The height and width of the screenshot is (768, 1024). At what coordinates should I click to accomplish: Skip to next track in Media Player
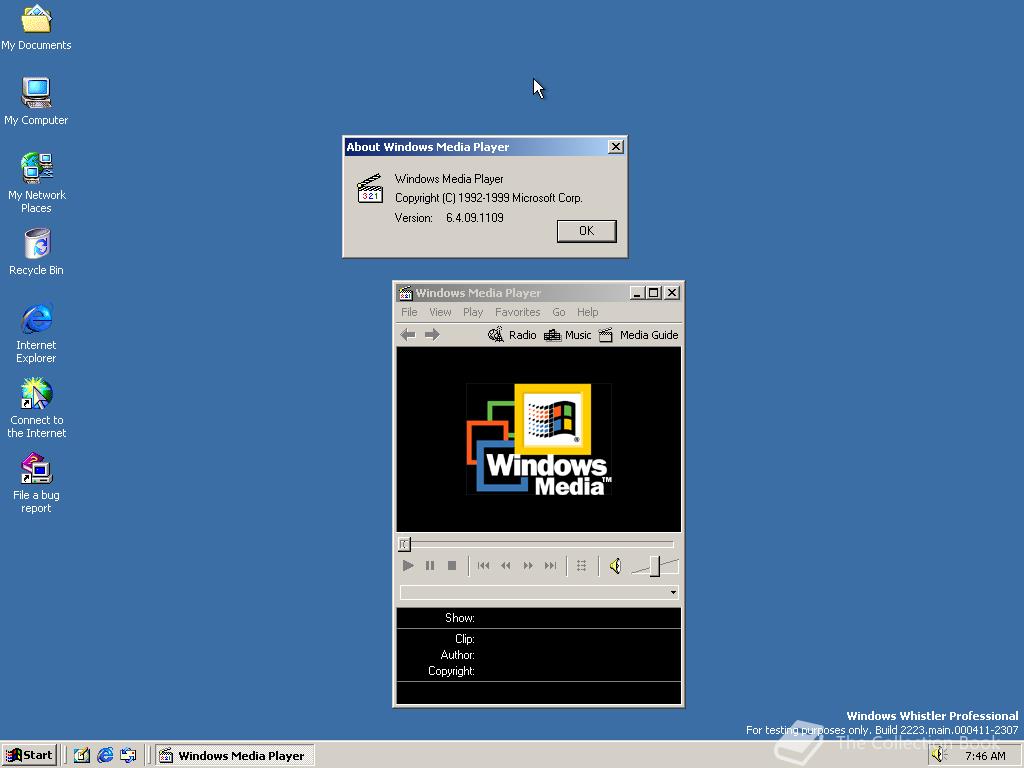(551, 566)
